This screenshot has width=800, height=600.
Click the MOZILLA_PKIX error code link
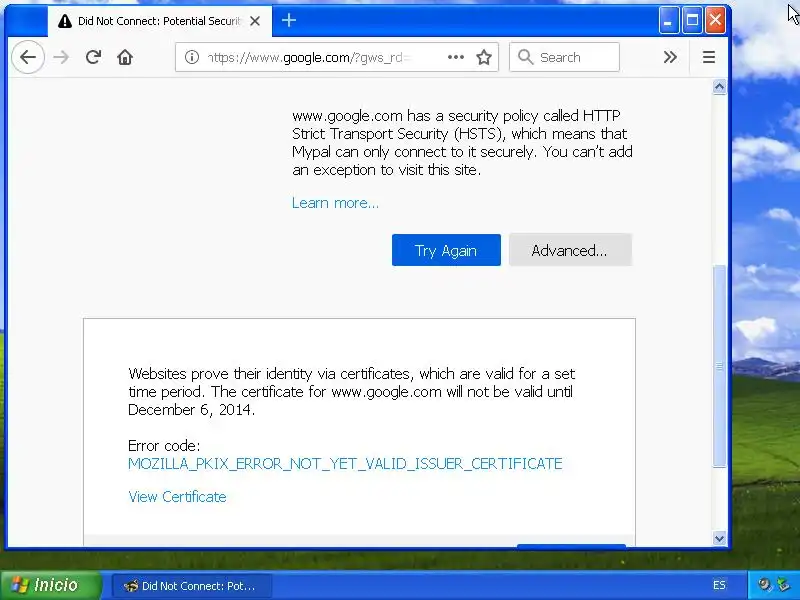click(345, 464)
